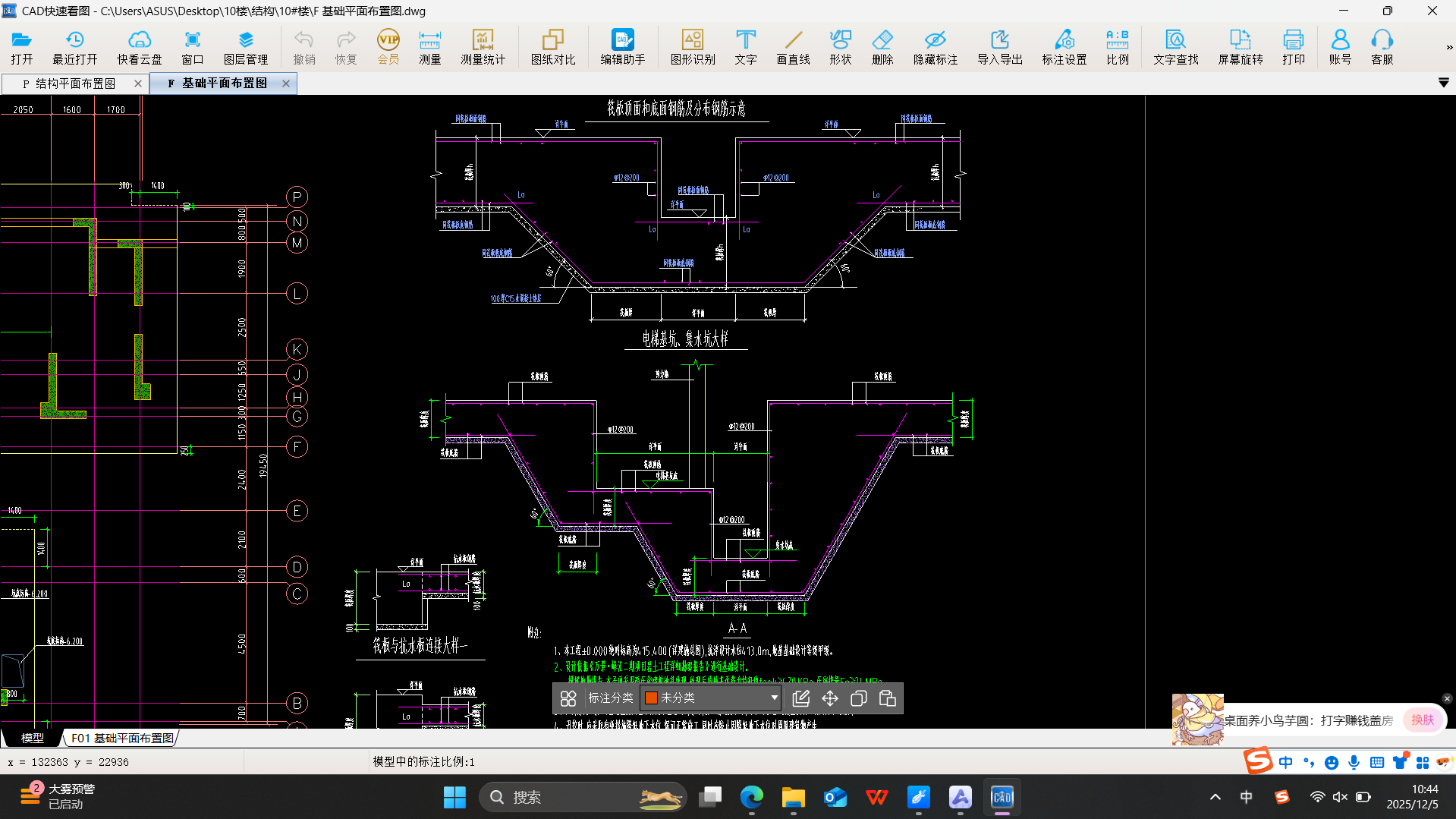This screenshot has height=819, width=1456.
Task: Select the 画直线 draw line tool
Action: pos(793,47)
